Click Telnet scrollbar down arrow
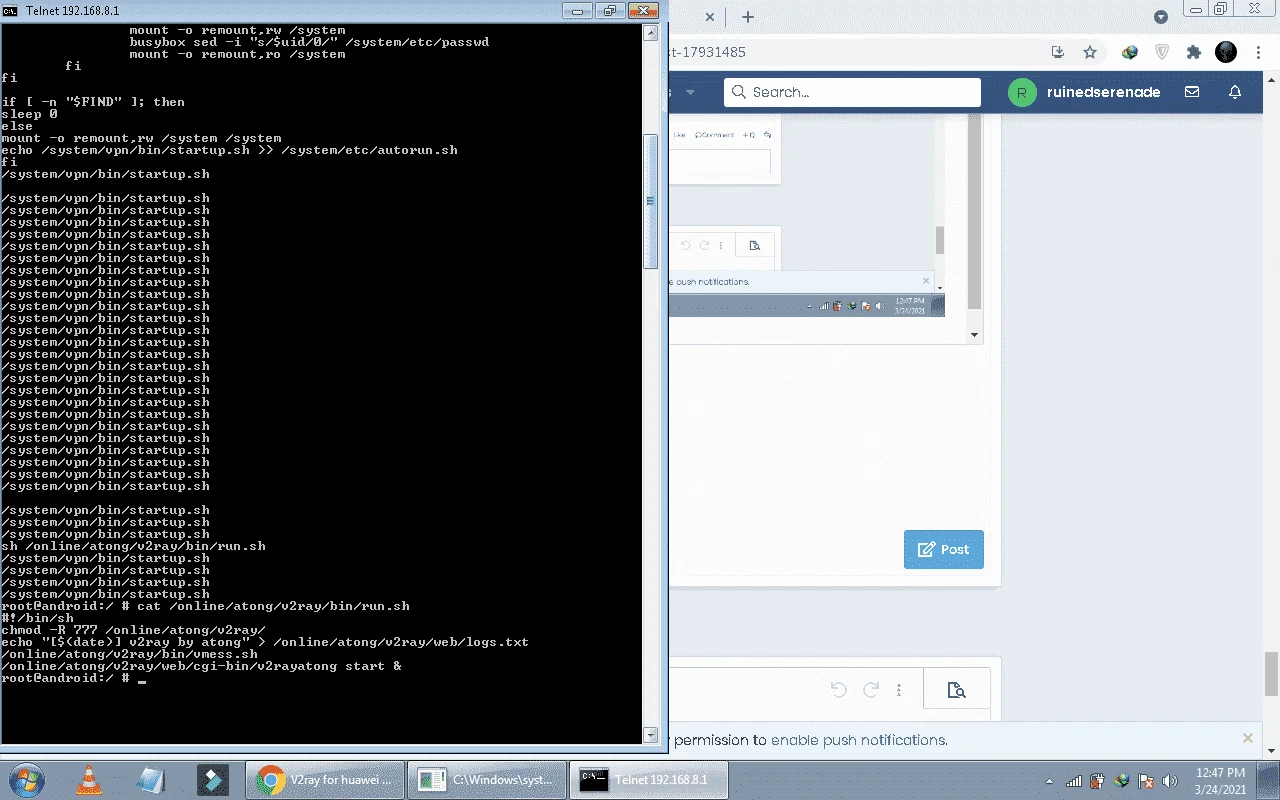The image size is (1280, 800). click(650, 735)
